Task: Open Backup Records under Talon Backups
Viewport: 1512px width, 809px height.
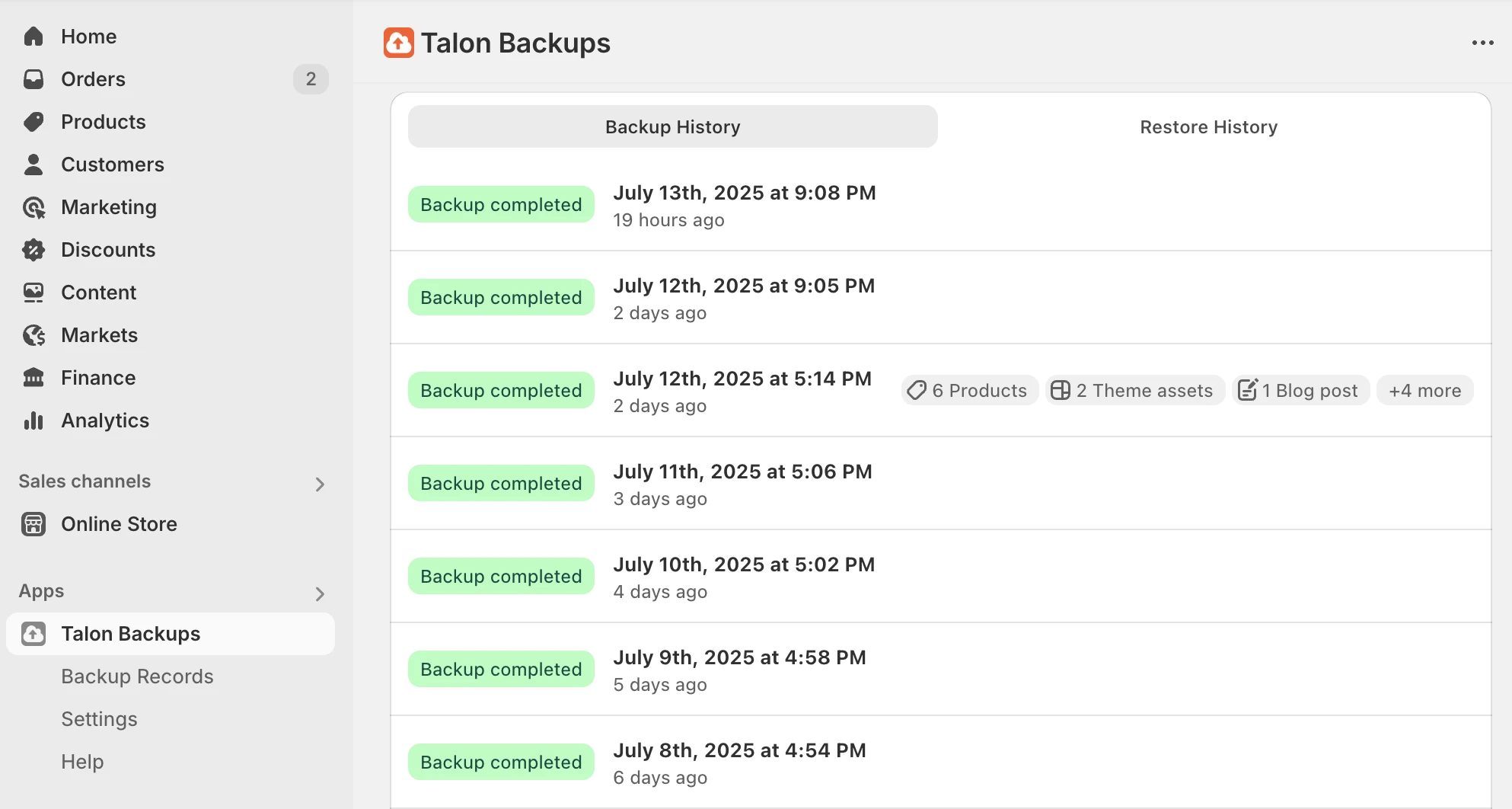Action: [137, 676]
